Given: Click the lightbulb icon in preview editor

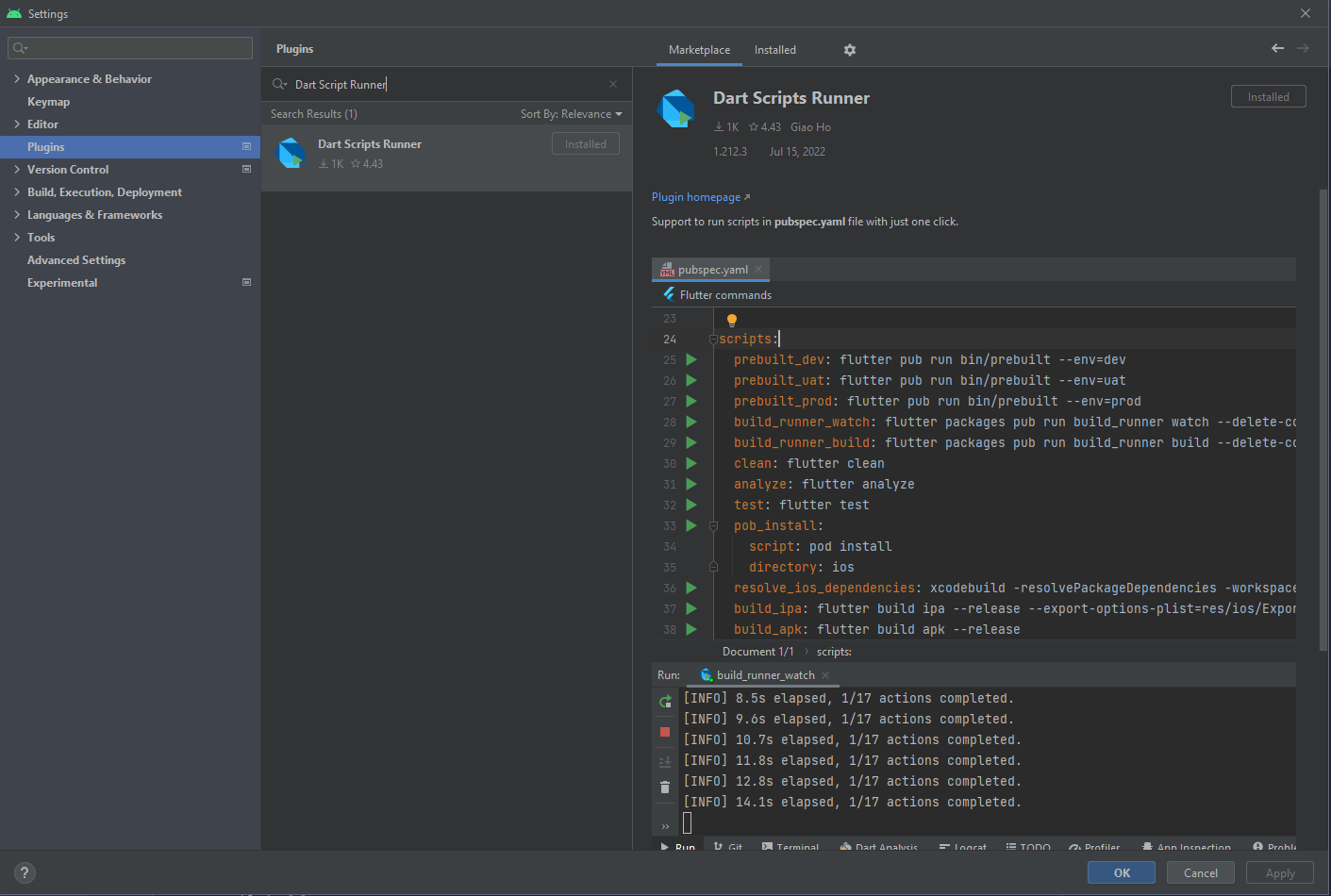Looking at the screenshot, I should click(732, 320).
